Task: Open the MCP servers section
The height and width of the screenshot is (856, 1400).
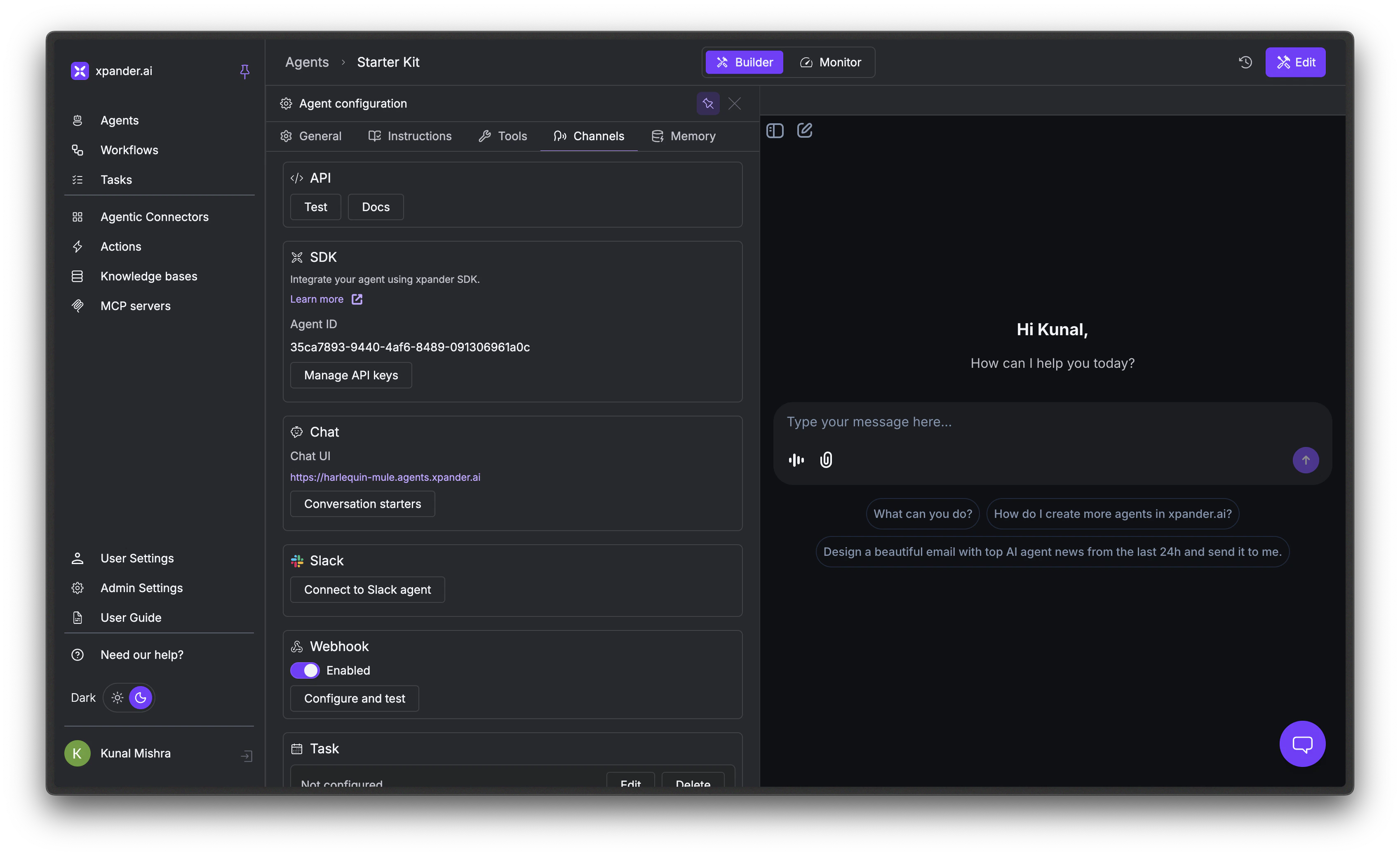Action: [135, 305]
